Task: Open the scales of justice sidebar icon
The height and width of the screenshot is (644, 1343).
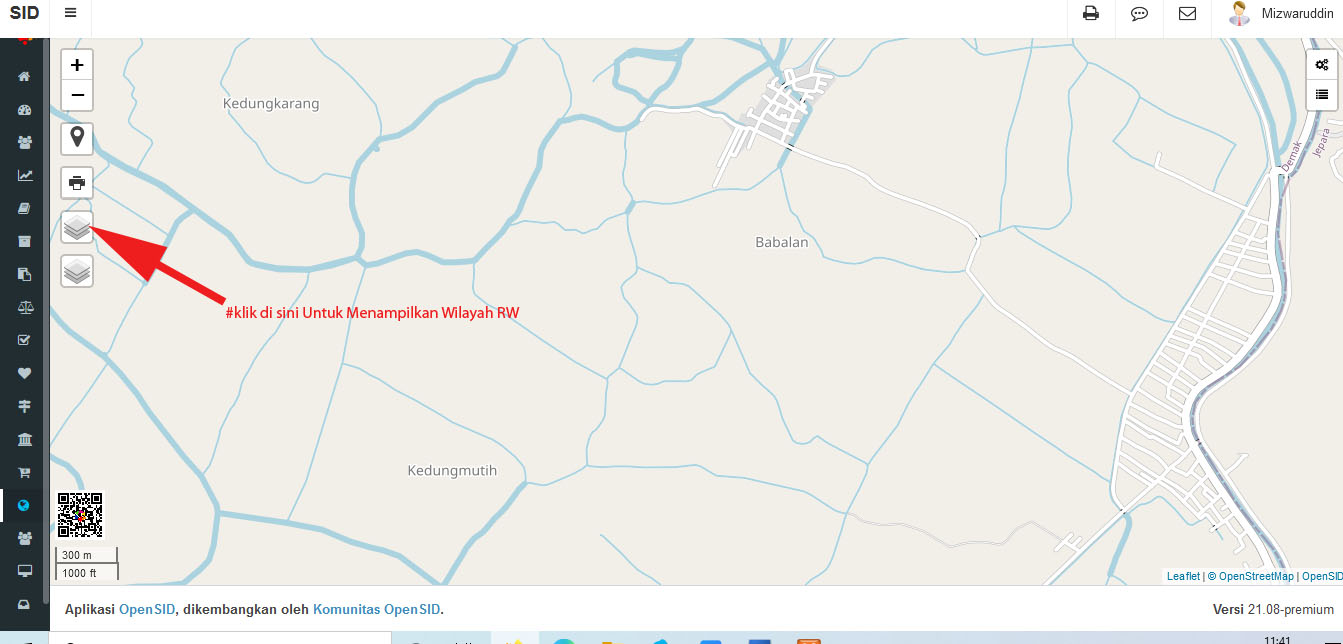Action: click(x=24, y=307)
